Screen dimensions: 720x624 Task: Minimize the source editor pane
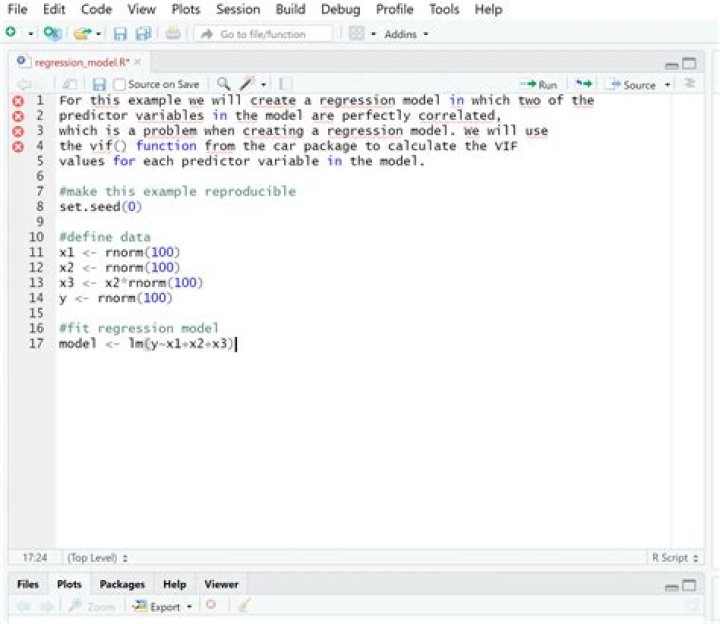(672, 65)
